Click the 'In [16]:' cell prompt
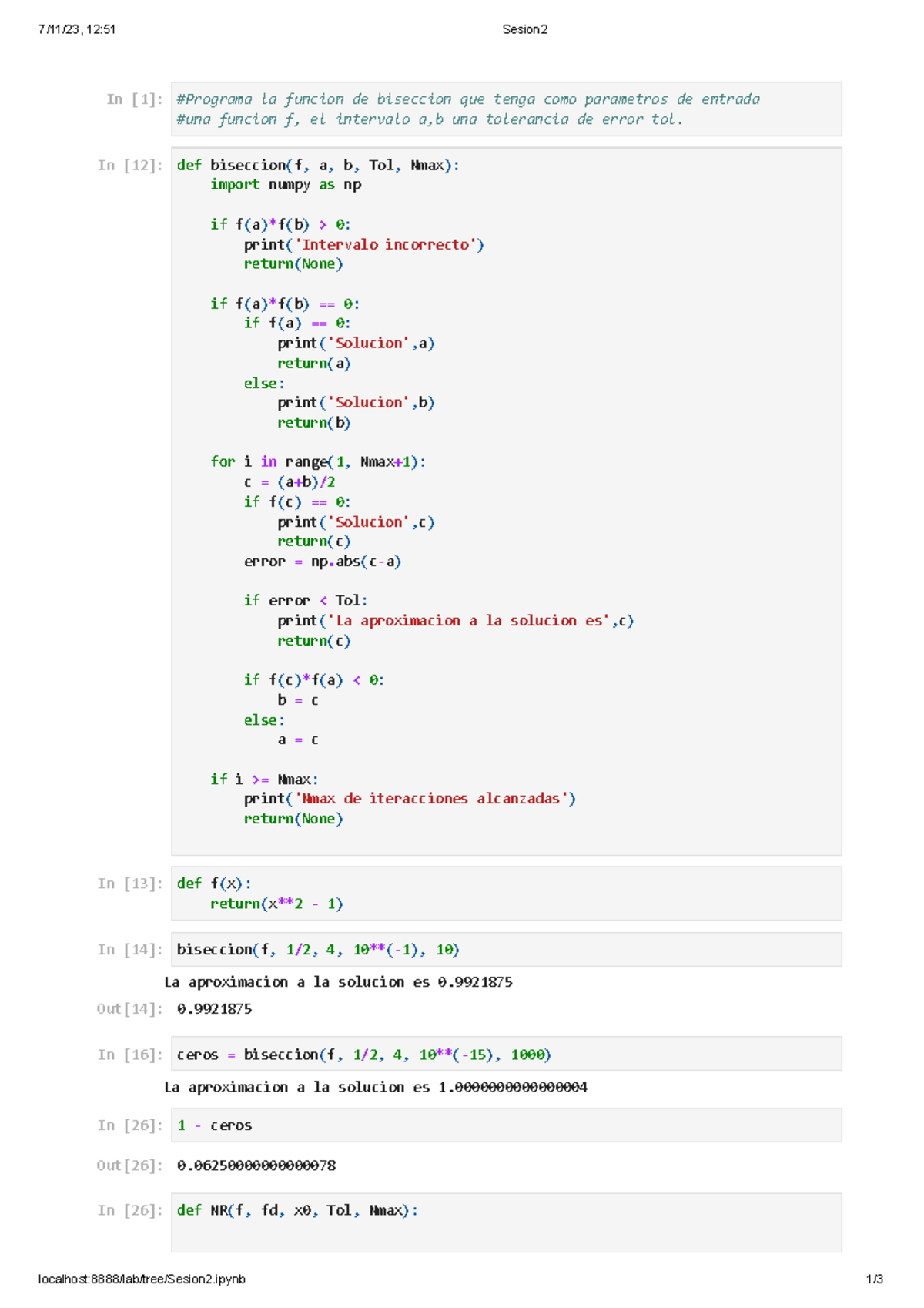Viewport: 924px width, 1308px height. tap(130, 1055)
